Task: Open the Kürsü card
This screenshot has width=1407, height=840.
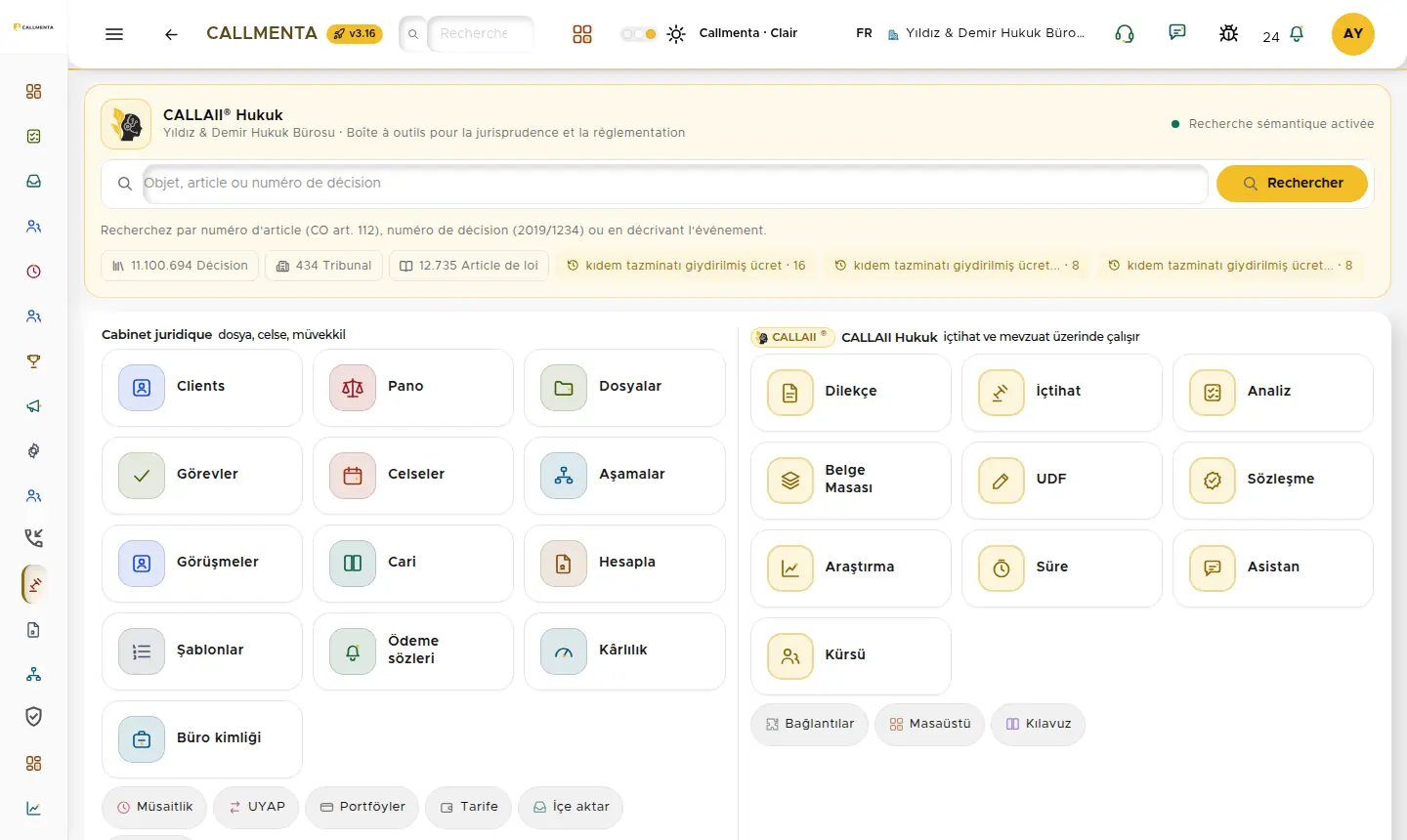Action: click(851, 656)
